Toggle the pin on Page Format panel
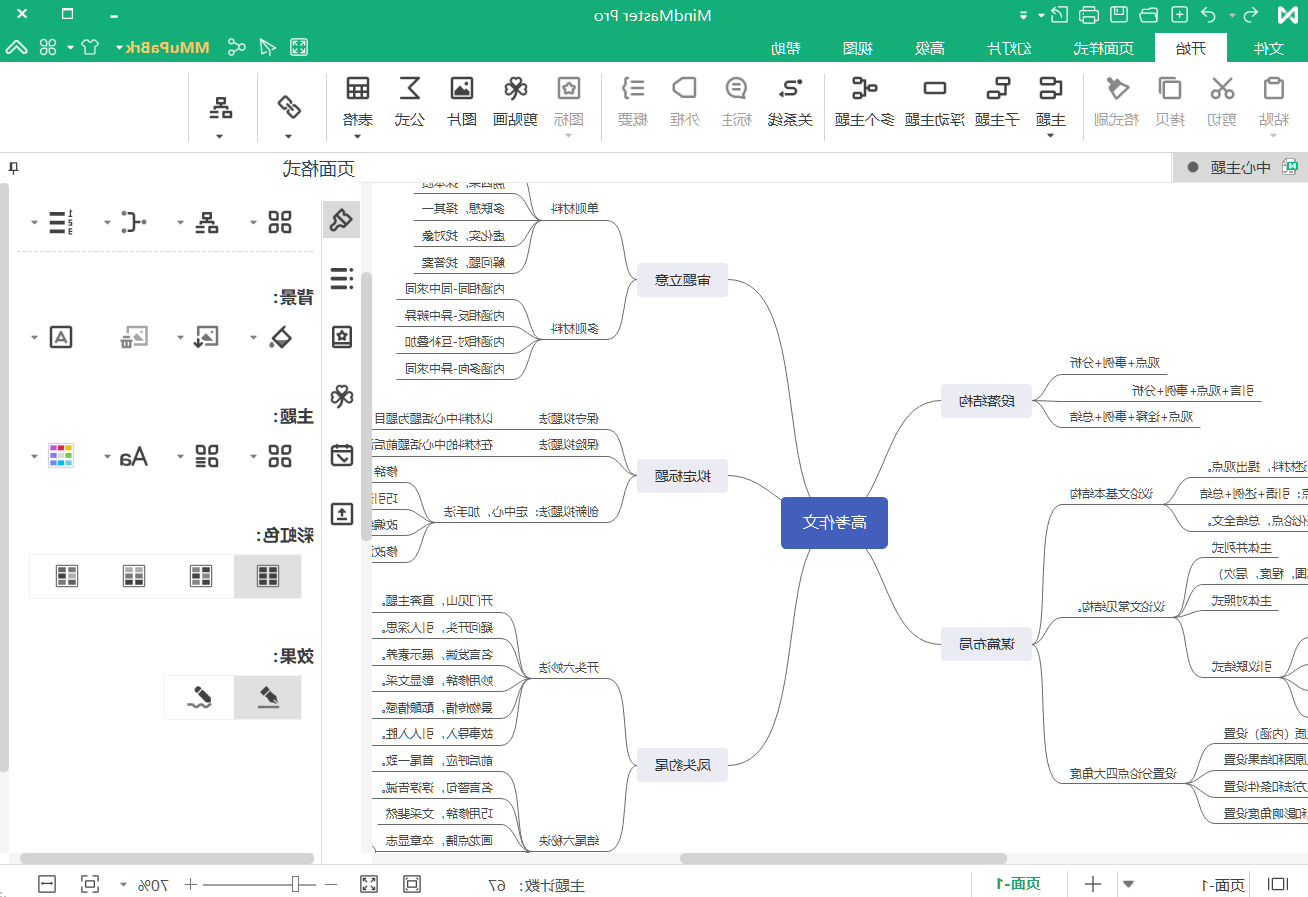1308x897 pixels. coord(13,168)
